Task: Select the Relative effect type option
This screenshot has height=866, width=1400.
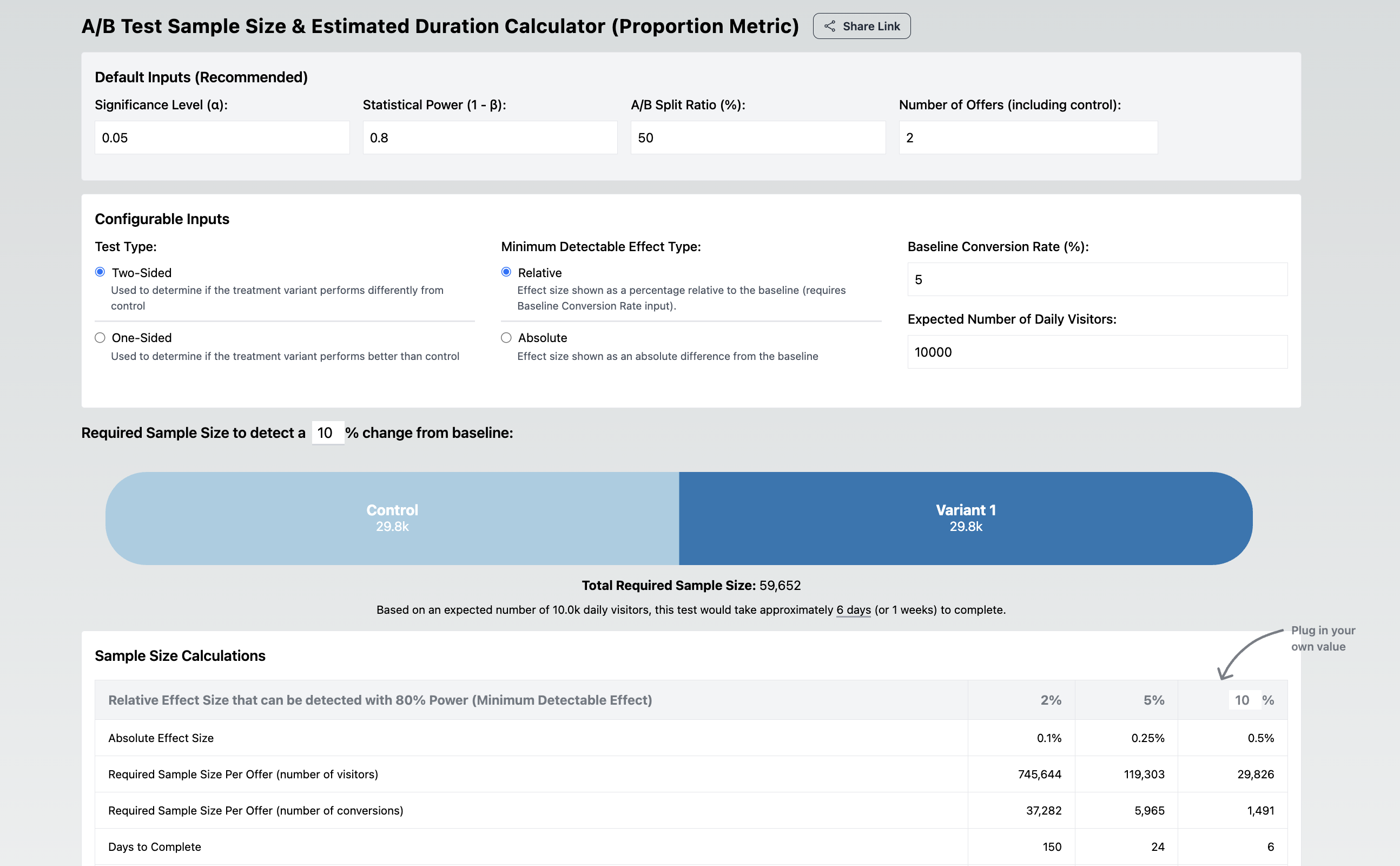Action: 506,272
